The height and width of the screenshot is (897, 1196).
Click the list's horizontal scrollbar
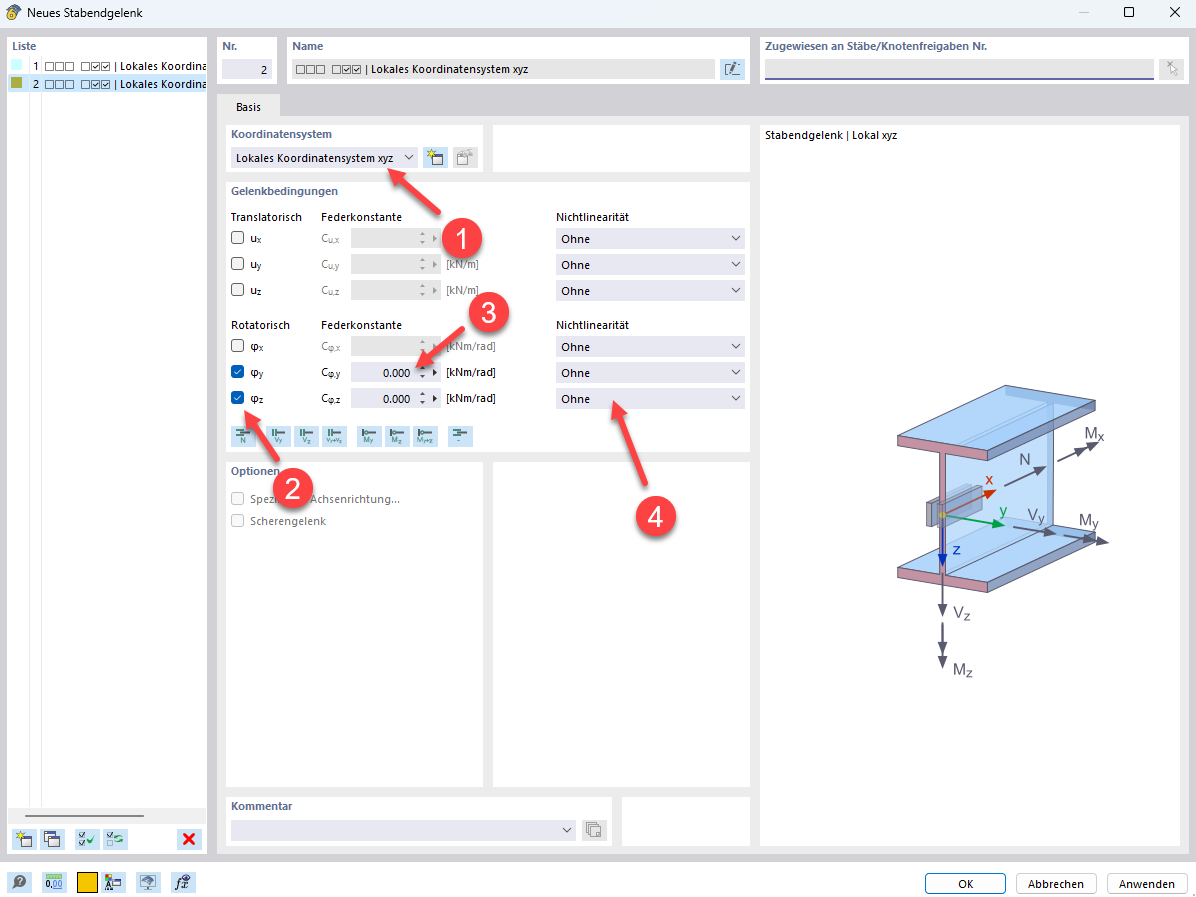84,816
